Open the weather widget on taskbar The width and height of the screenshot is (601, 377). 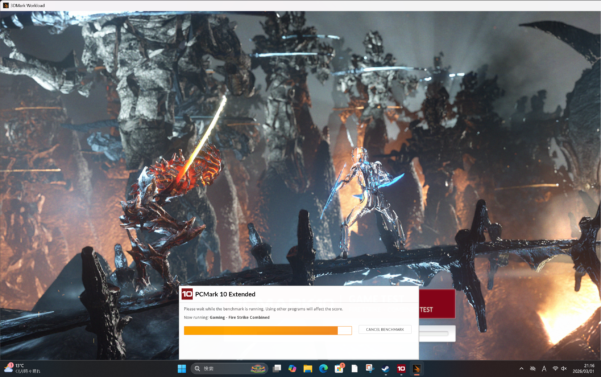tap(22, 369)
